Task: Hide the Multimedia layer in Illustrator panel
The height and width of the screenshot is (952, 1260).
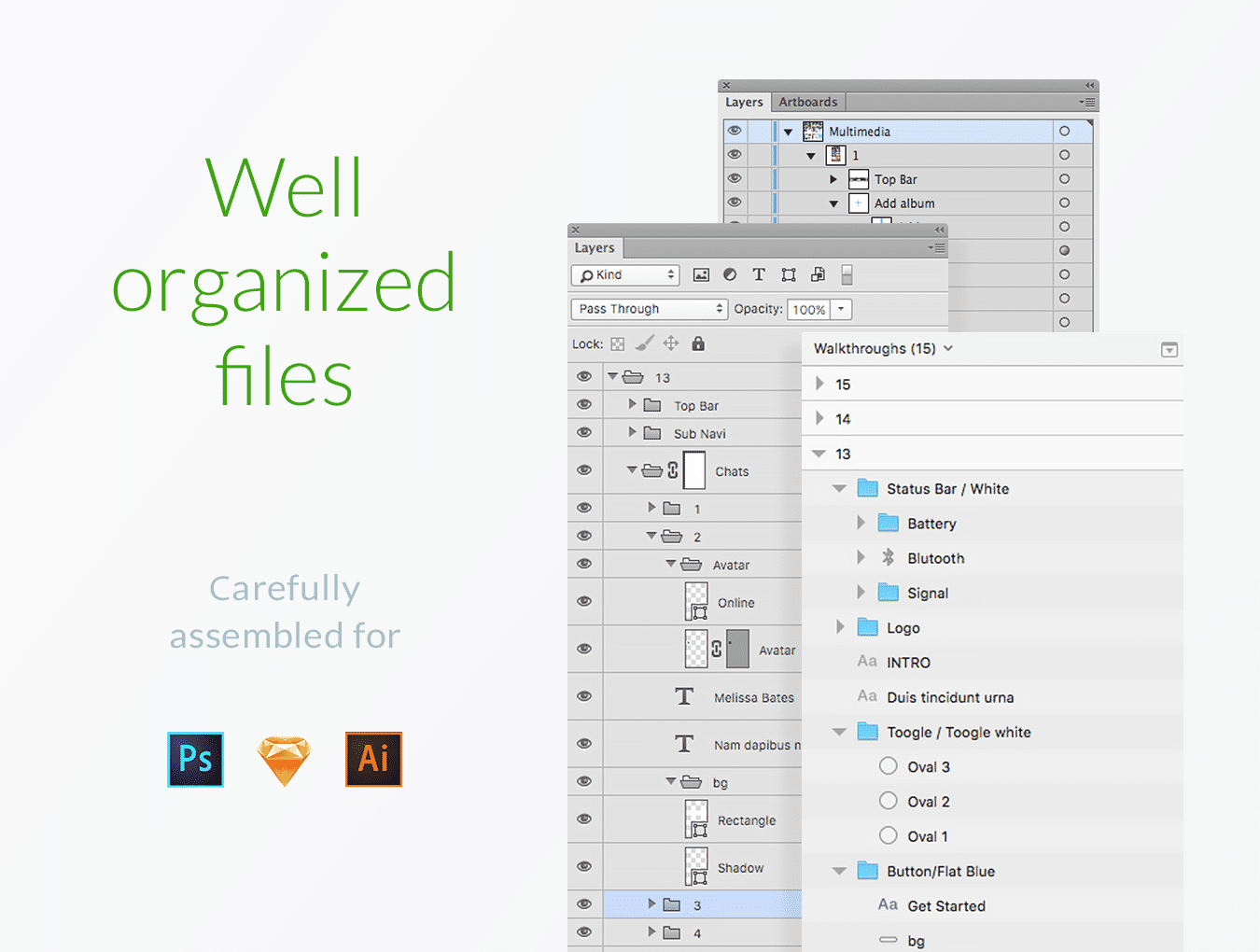Action: 735,131
